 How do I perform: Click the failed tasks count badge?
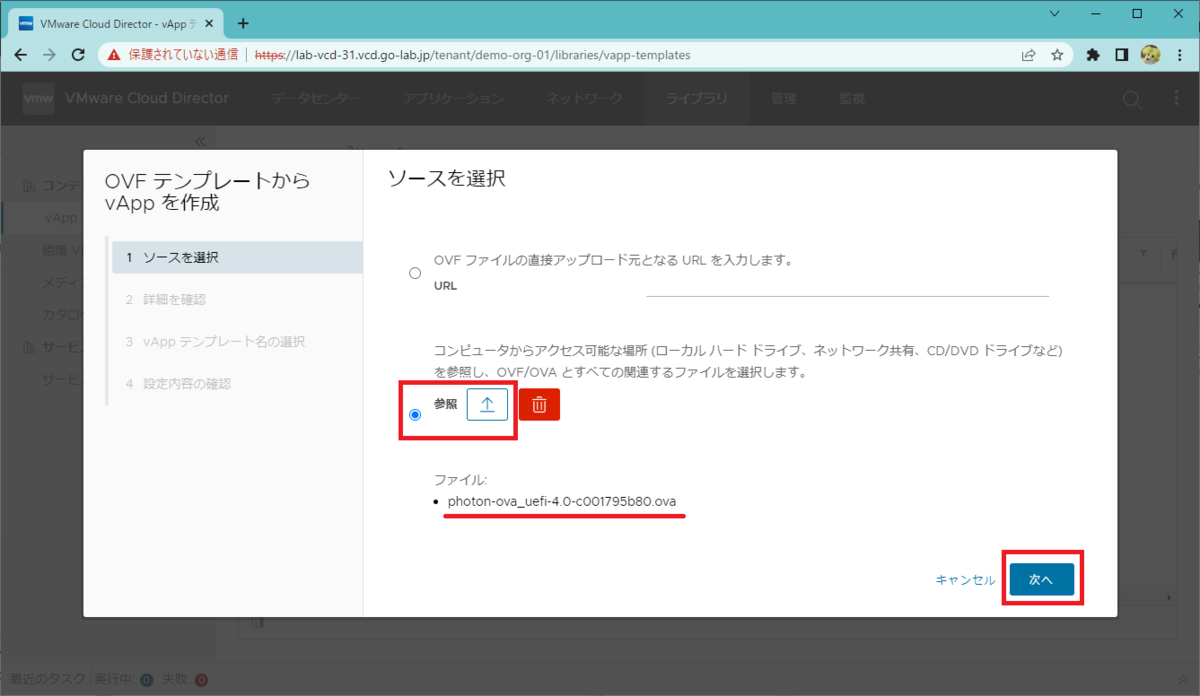(201, 681)
